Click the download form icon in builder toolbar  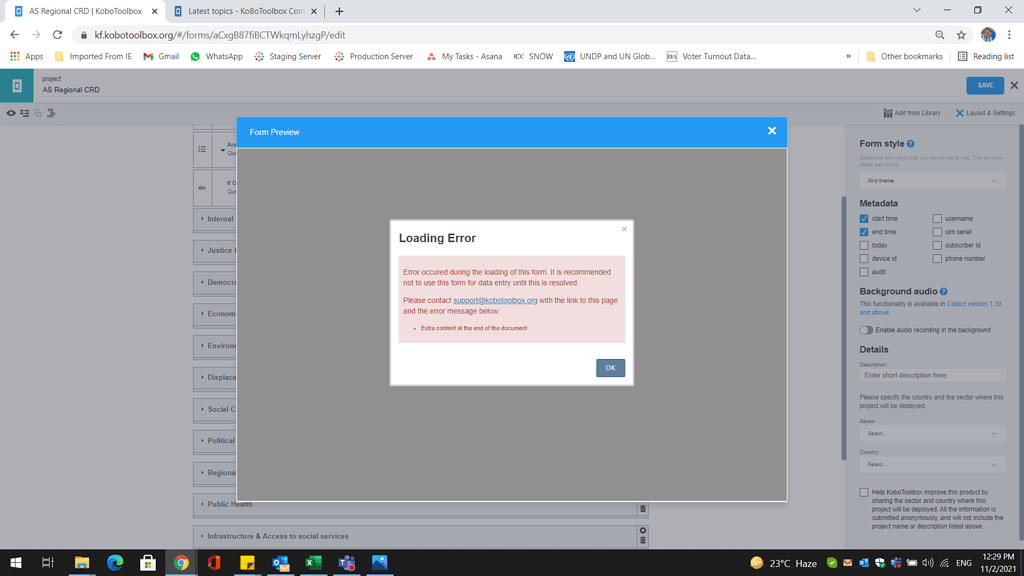(x=51, y=113)
